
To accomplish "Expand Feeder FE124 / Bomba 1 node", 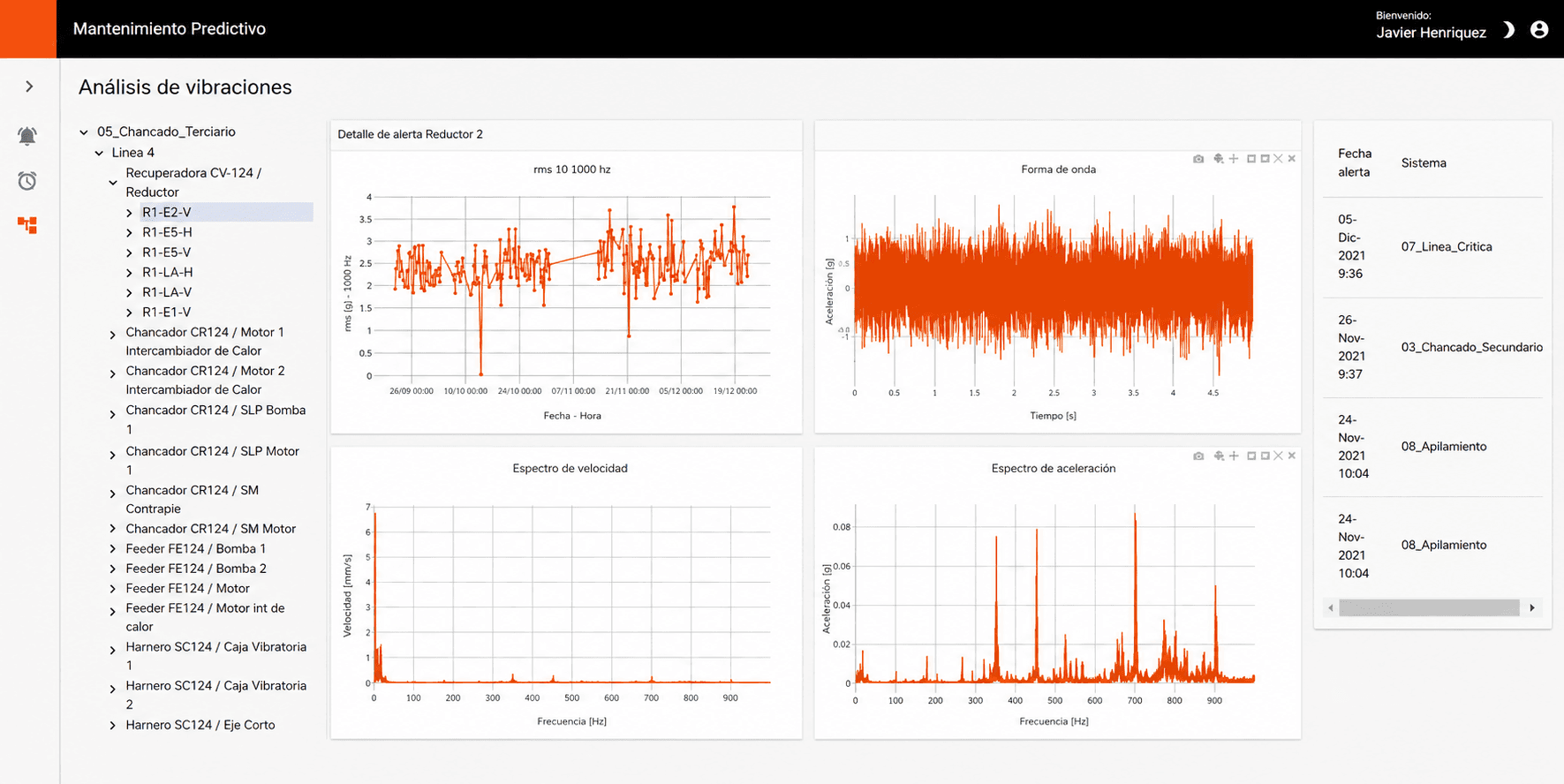I will [113, 549].
